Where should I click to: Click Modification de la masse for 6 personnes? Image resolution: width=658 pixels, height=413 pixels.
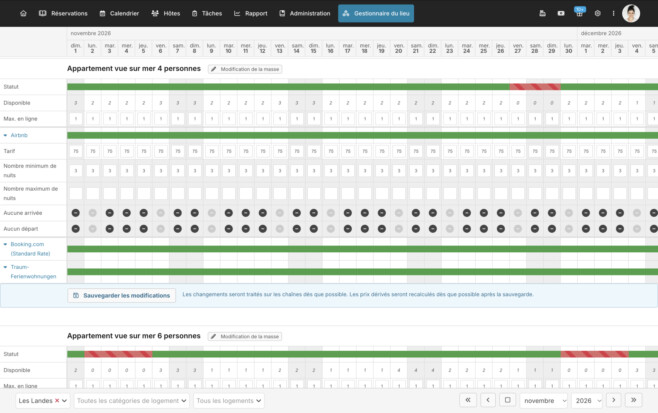245,336
